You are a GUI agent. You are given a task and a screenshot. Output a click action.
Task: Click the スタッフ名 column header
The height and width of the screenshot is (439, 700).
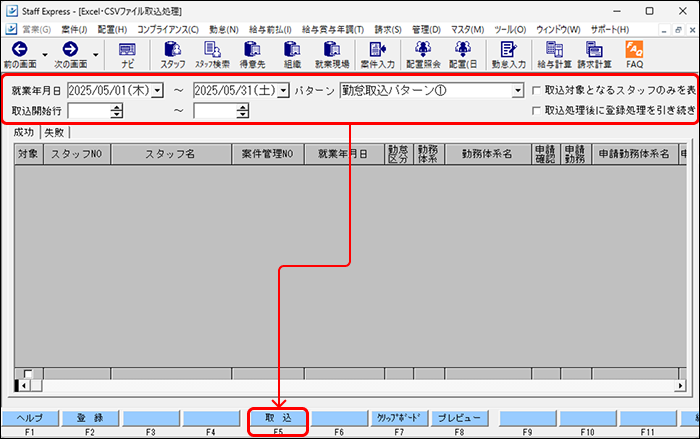[x=171, y=154]
